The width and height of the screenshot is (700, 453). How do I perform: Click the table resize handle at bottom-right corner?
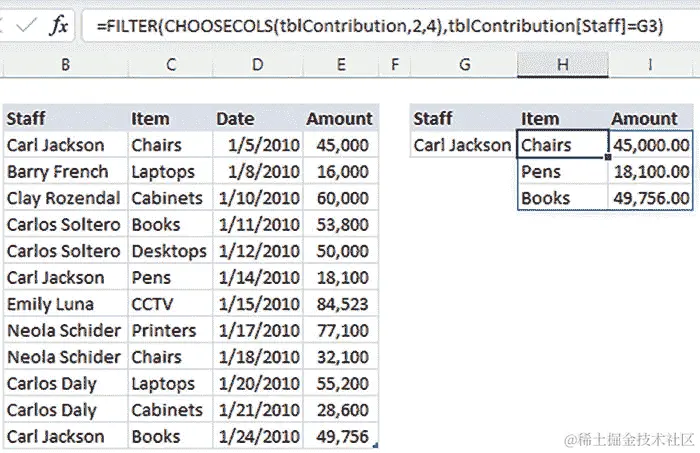click(x=375, y=445)
